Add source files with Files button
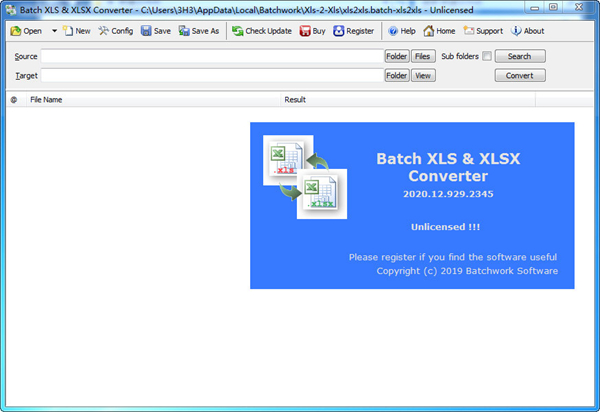600x412 pixels. tap(423, 56)
